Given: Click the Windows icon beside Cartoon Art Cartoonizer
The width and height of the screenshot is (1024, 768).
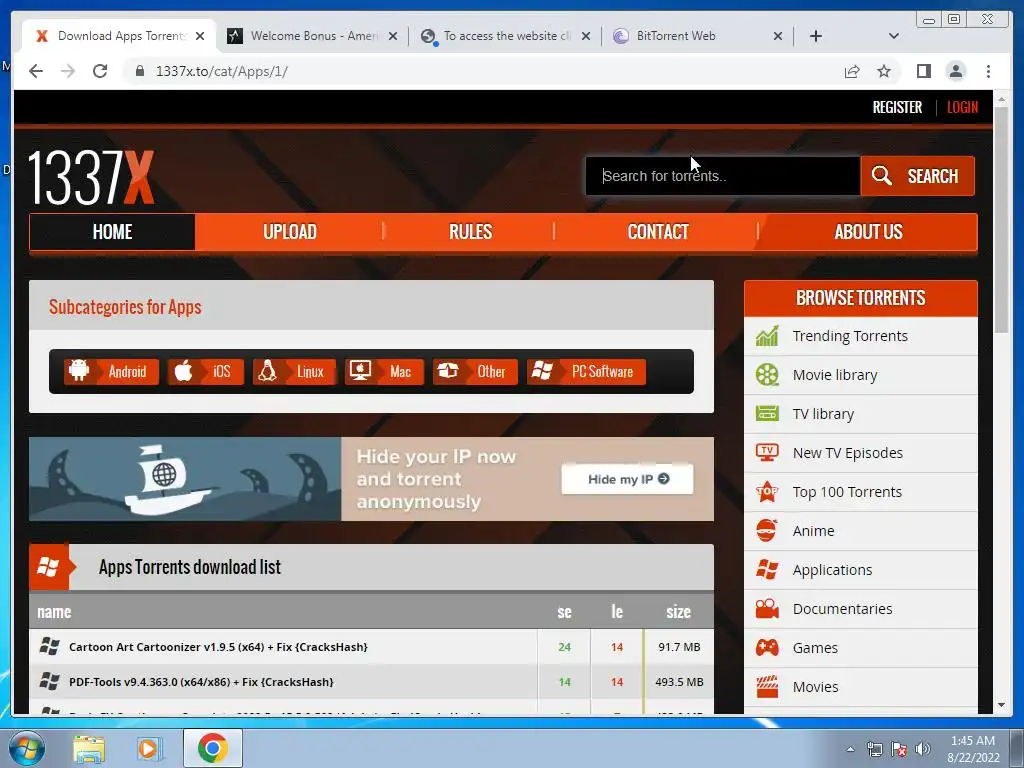Looking at the screenshot, I should click(x=50, y=647).
